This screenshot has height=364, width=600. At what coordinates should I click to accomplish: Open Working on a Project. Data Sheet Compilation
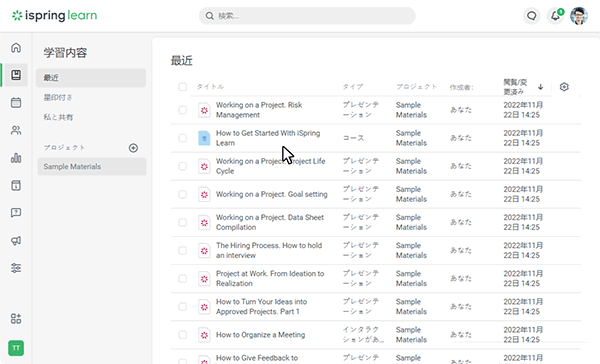(x=270, y=222)
